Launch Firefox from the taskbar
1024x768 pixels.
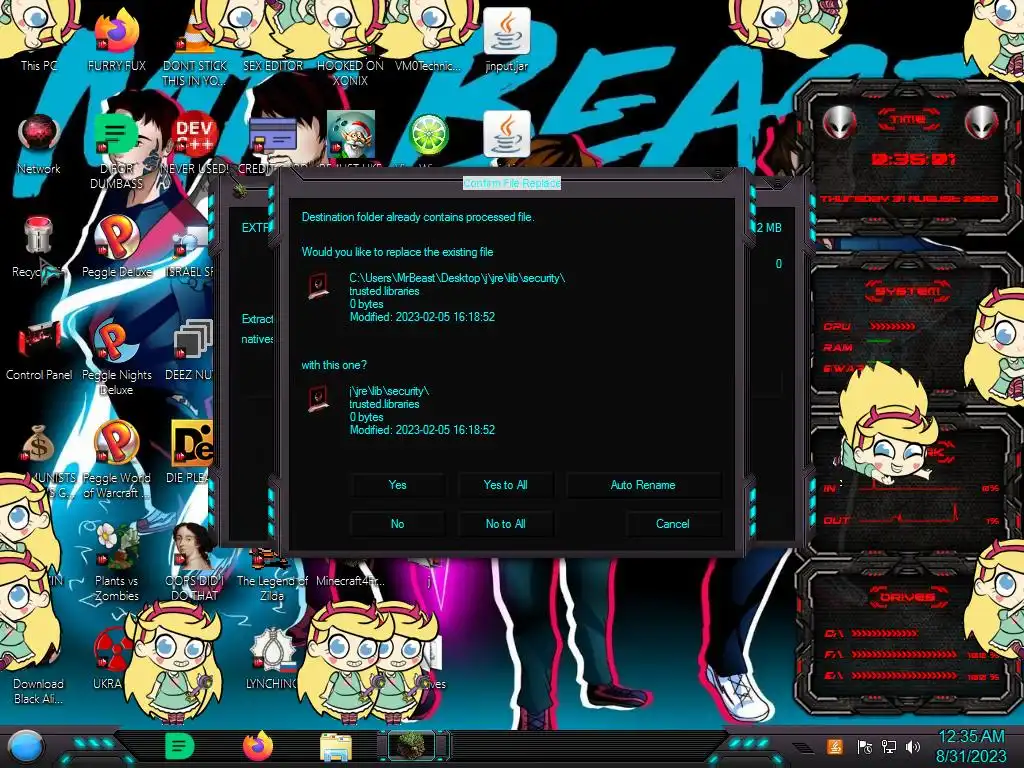[x=258, y=746]
